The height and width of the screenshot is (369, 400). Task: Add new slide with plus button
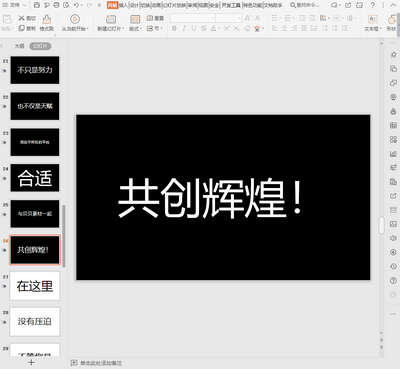31,362
